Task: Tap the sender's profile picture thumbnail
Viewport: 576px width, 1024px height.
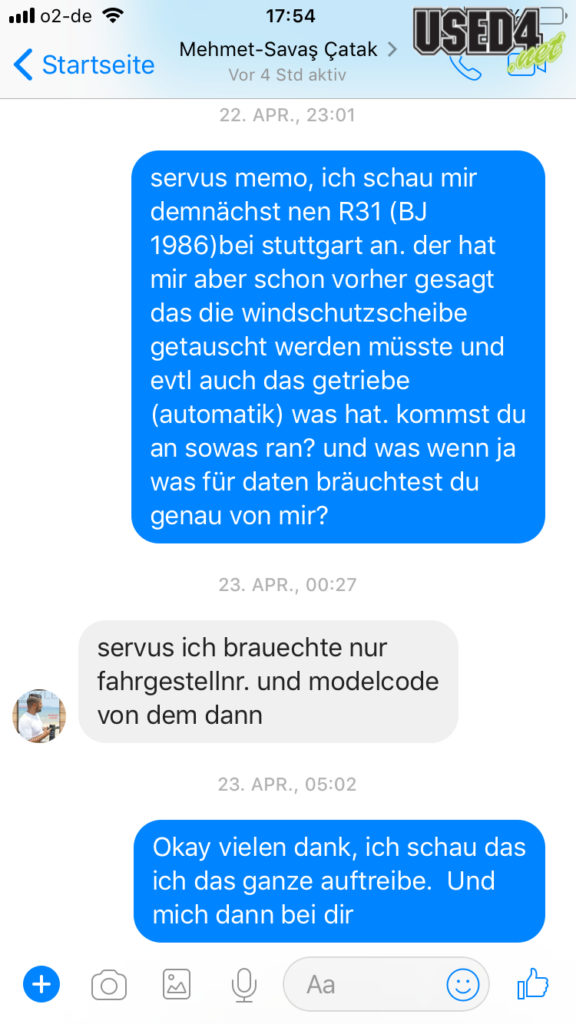Action: click(x=39, y=715)
